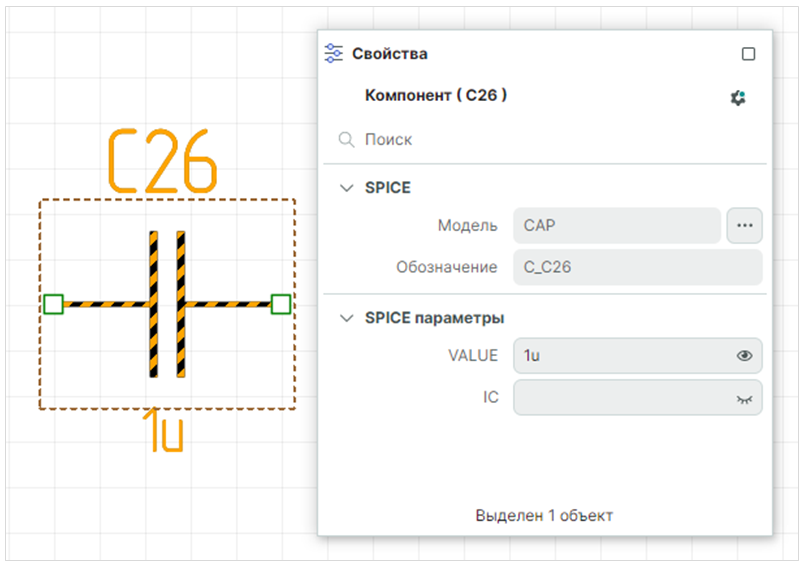The height and width of the screenshot is (566, 803).
Task: Click the VALUE parameter label
Action: 473,355
